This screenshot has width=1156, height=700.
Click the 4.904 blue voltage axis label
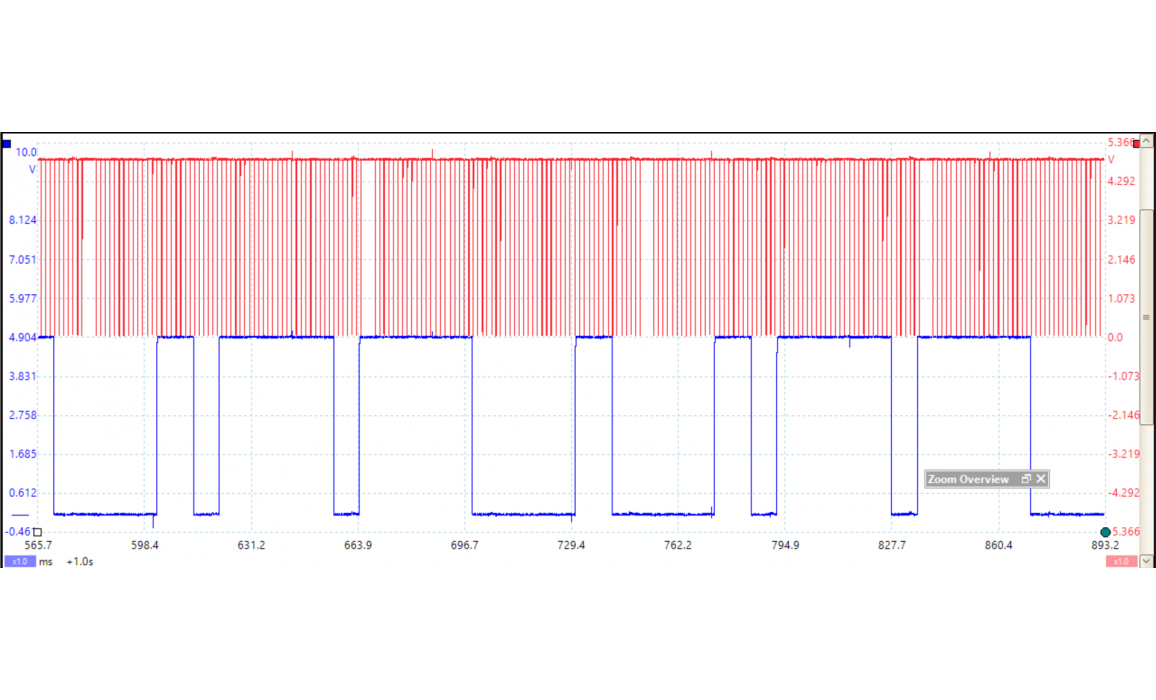click(x=22, y=338)
